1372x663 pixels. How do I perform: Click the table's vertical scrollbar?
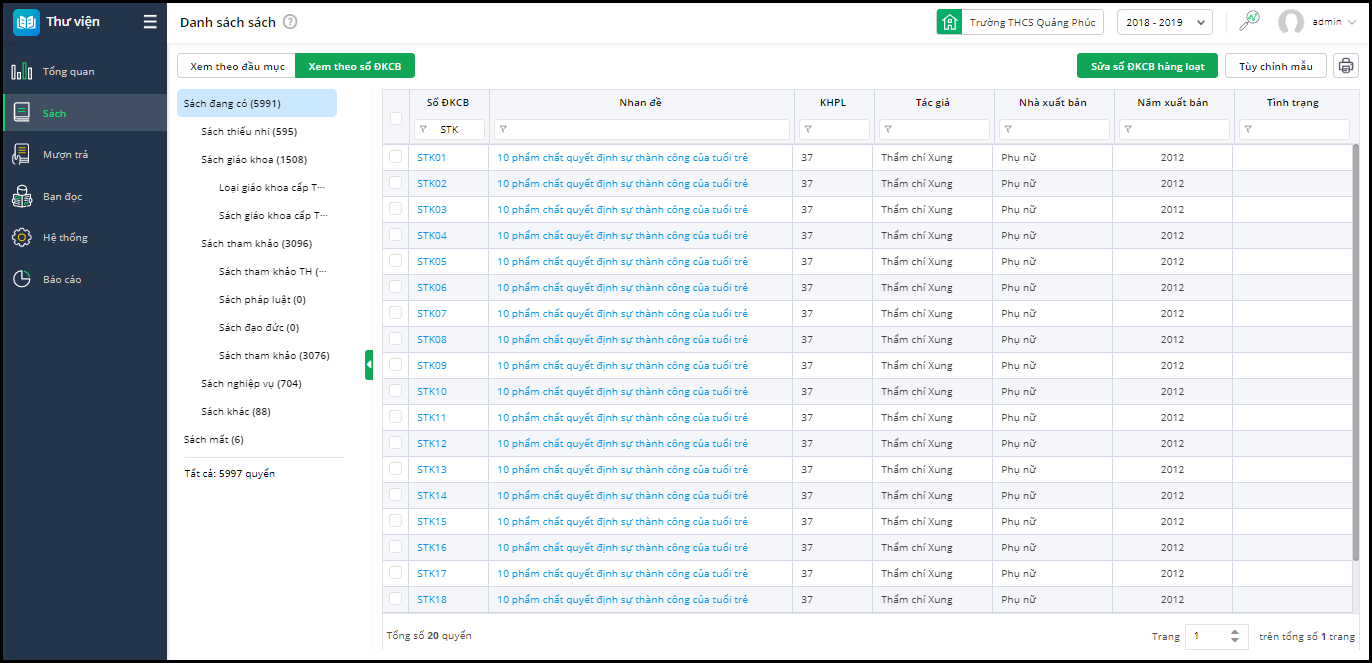(x=1355, y=350)
